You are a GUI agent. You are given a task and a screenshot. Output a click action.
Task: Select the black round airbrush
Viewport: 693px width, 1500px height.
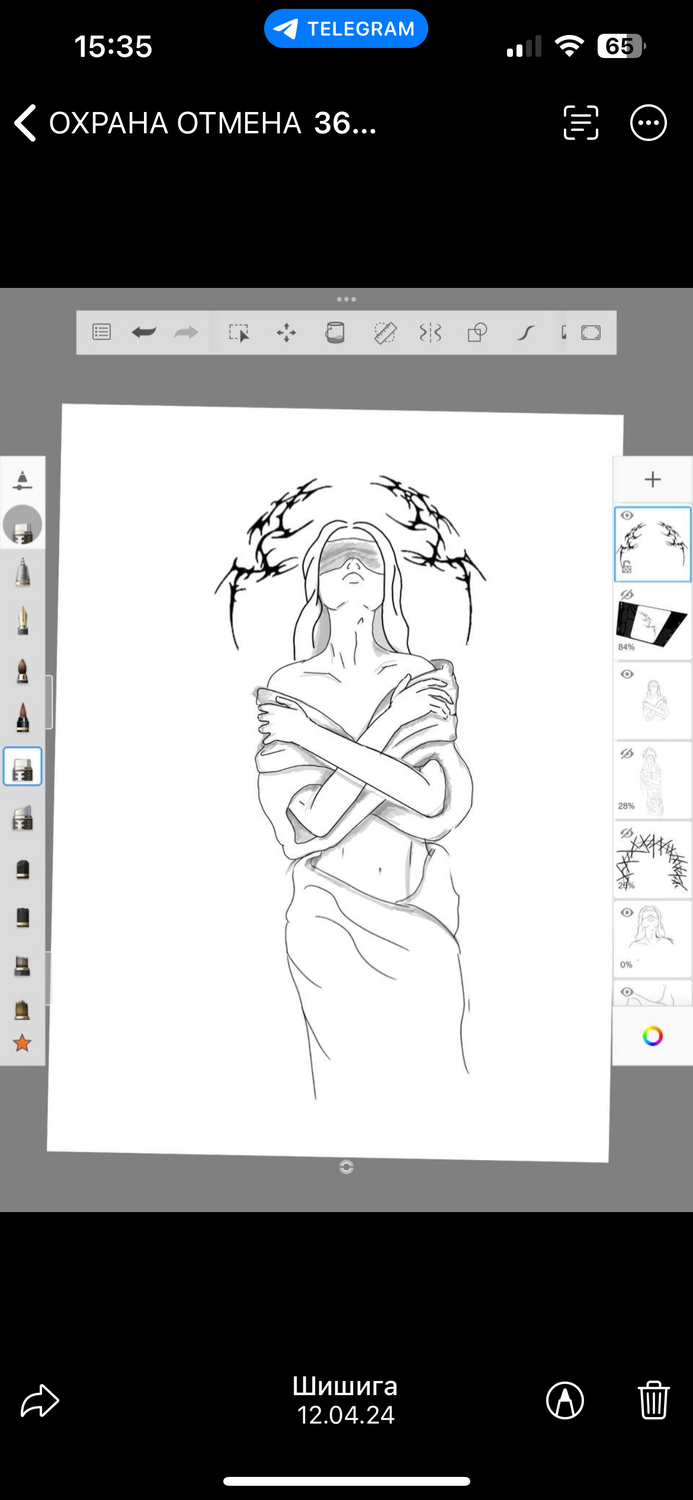point(22,869)
